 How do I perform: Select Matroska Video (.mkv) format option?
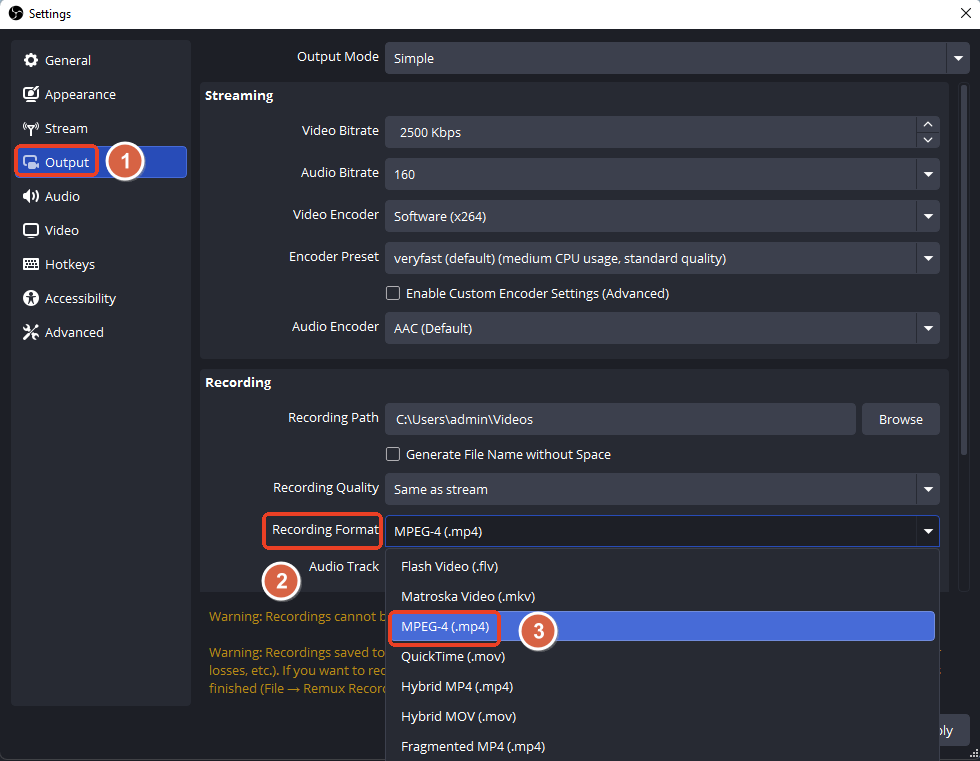coord(460,596)
